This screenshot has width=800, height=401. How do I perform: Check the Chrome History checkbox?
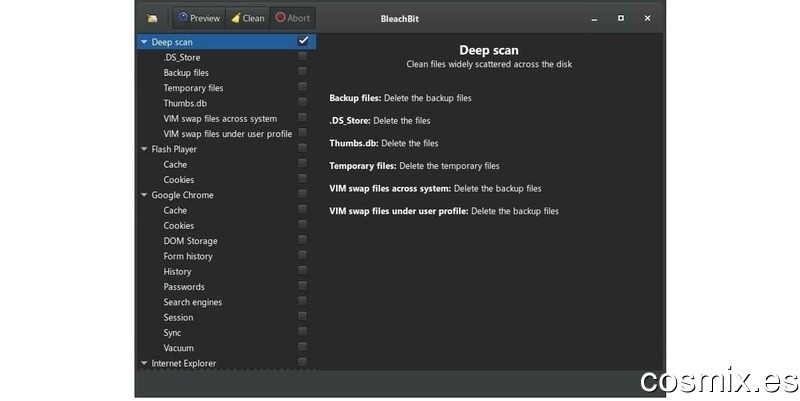[303, 270]
